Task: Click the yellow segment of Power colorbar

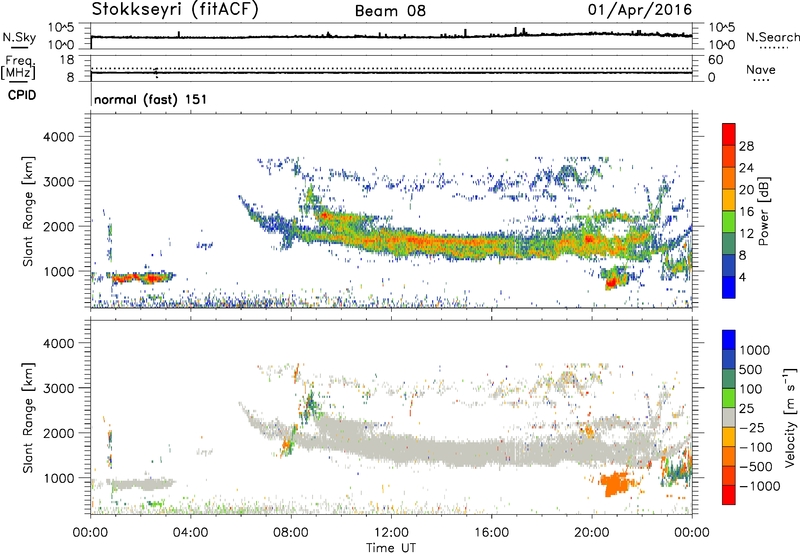Action: 729,199
